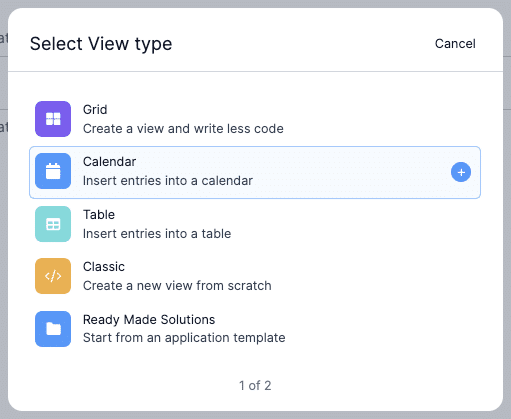Image resolution: width=511 pixels, height=419 pixels.
Task: Pick the Table option title
Action: point(99,215)
